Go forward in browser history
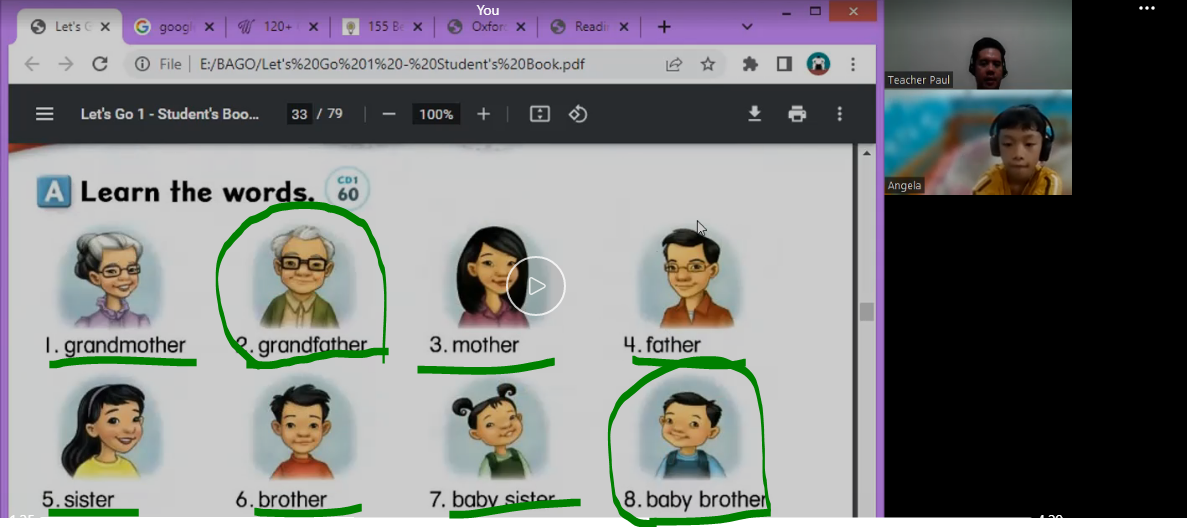The width and height of the screenshot is (1187, 527). coord(66,64)
